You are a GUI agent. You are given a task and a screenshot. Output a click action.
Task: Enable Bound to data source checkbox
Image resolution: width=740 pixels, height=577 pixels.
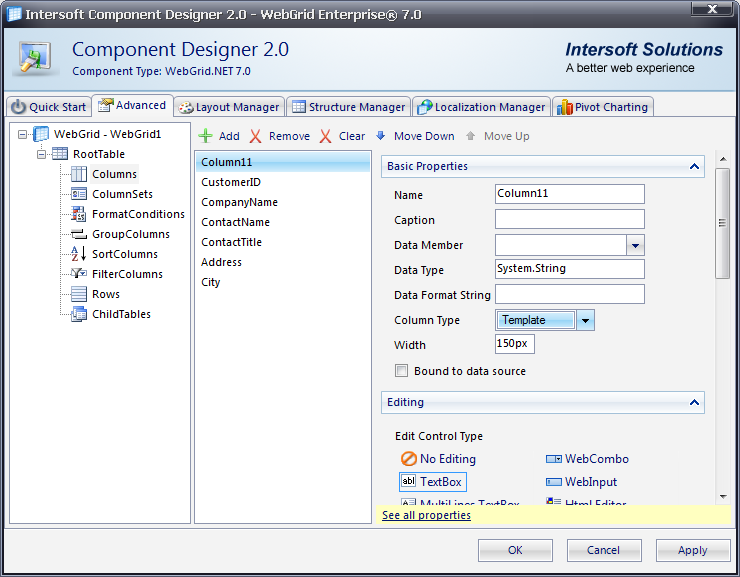(402, 371)
